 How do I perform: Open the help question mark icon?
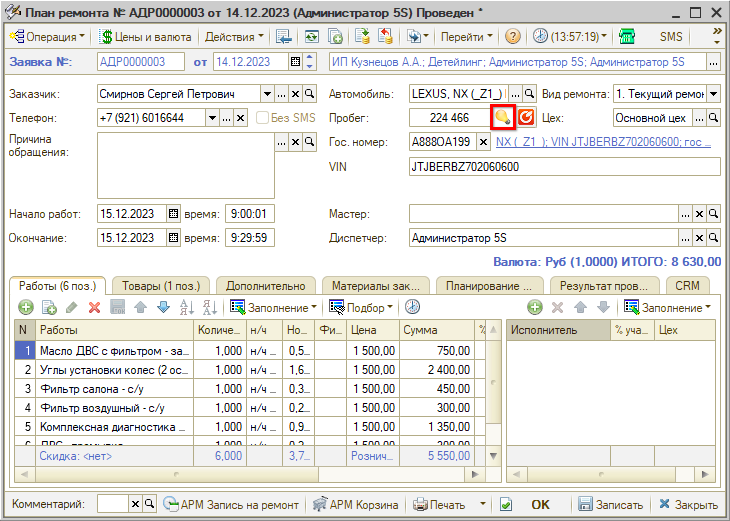[513, 36]
